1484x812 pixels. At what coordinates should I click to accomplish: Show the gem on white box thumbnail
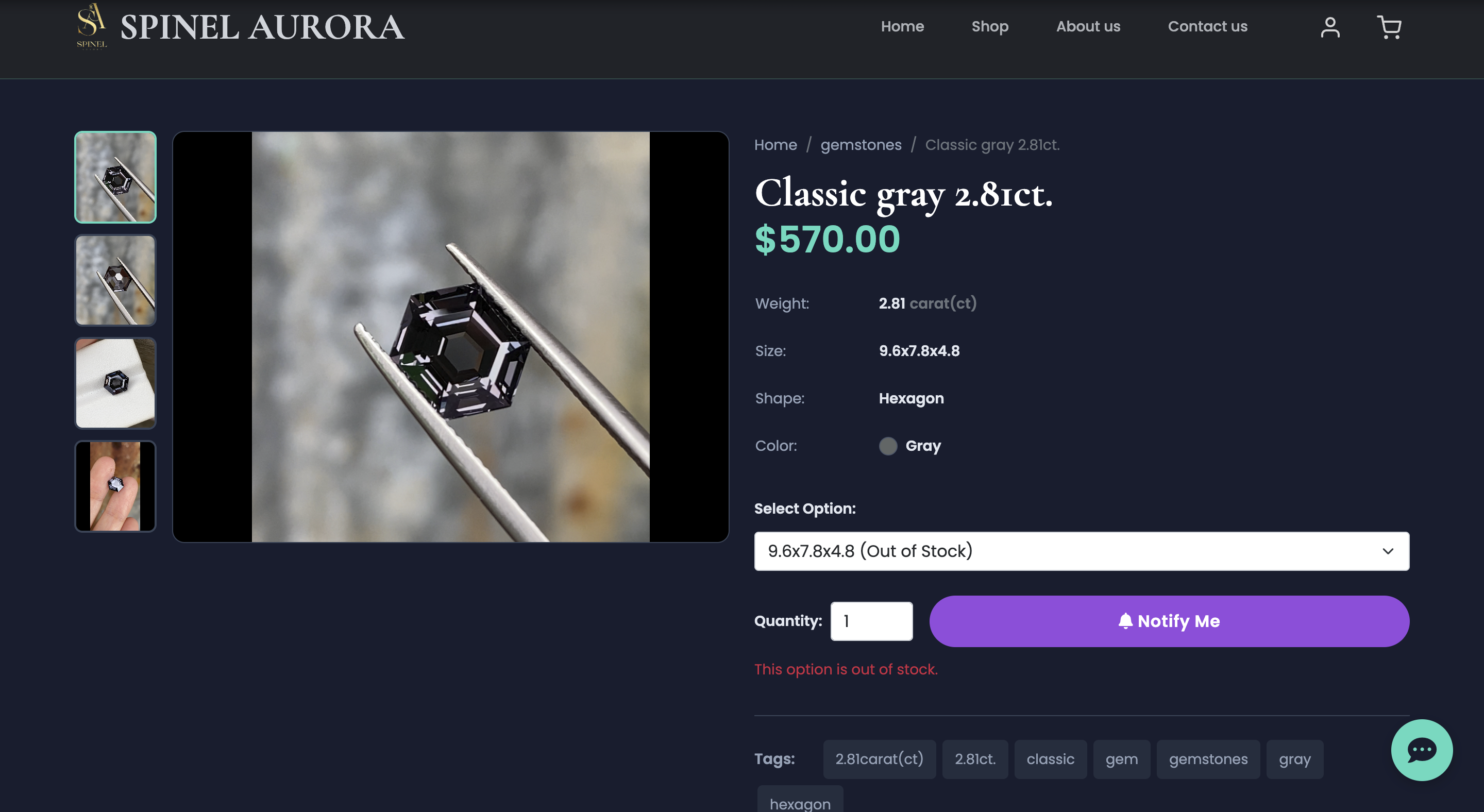[115, 383]
